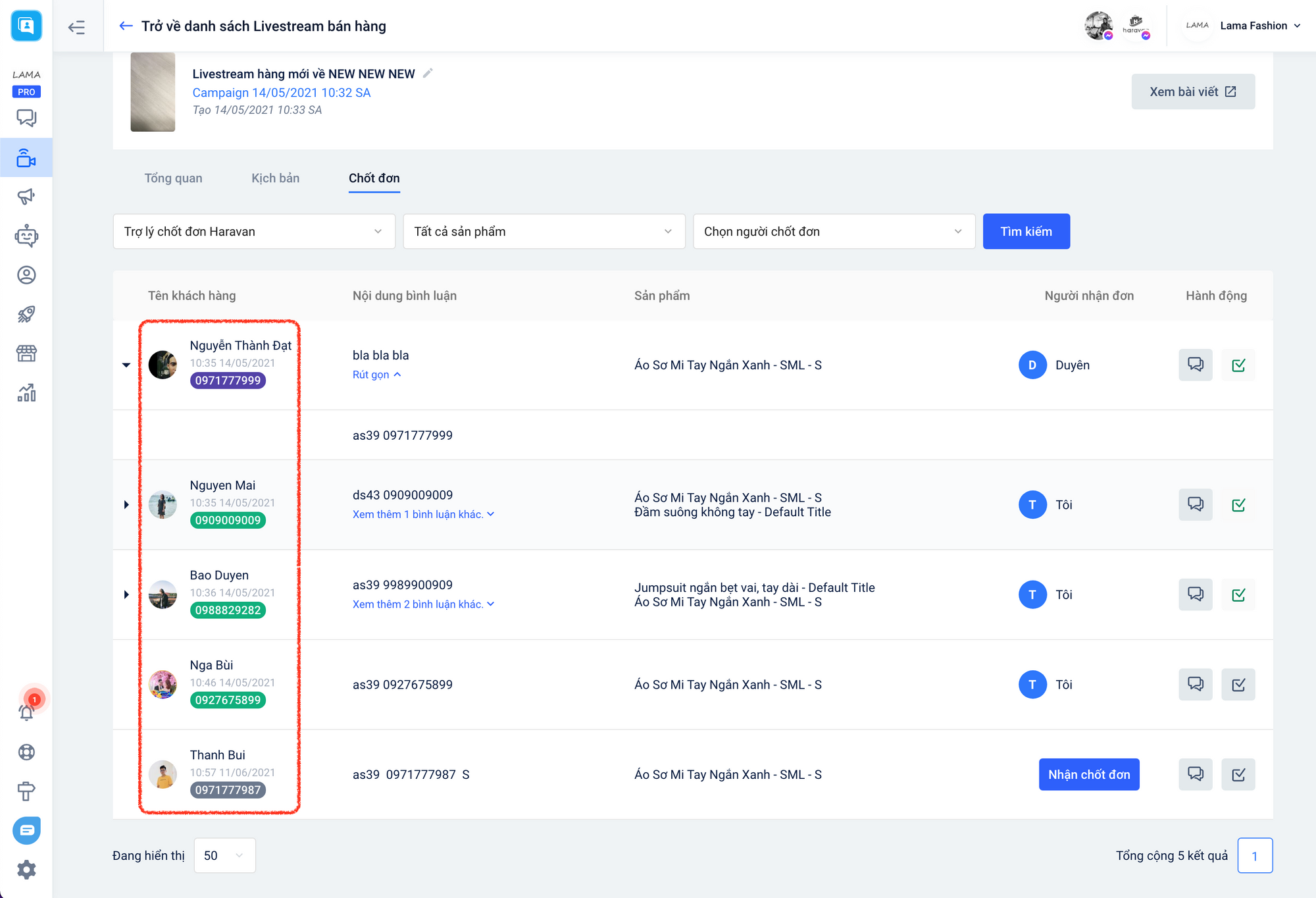Viewport: 1316px width, 898px height.
Task: Click the pencil icon to edit livestream title
Action: (428, 74)
